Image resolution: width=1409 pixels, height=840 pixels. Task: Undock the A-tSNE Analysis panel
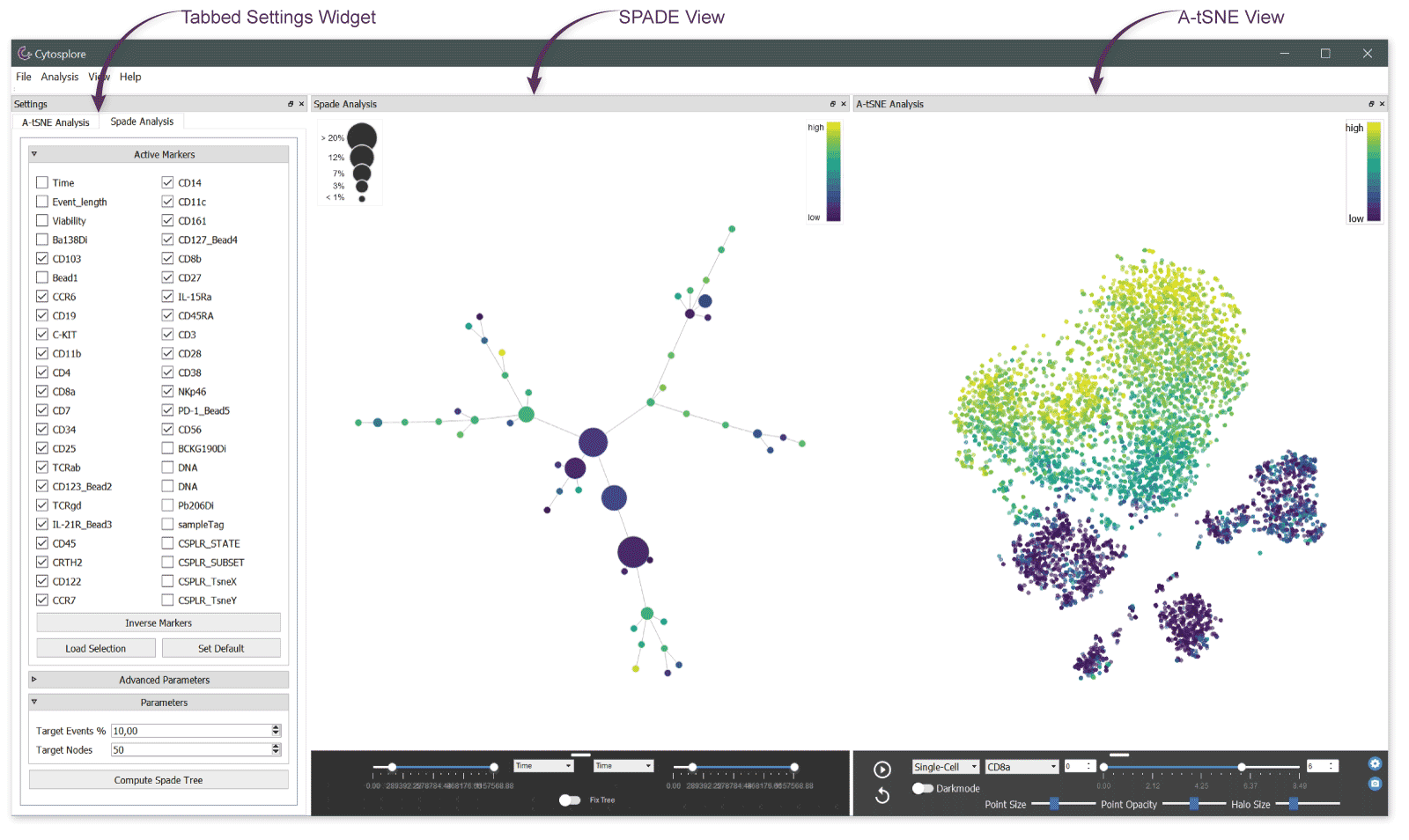tap(1371, 104)
